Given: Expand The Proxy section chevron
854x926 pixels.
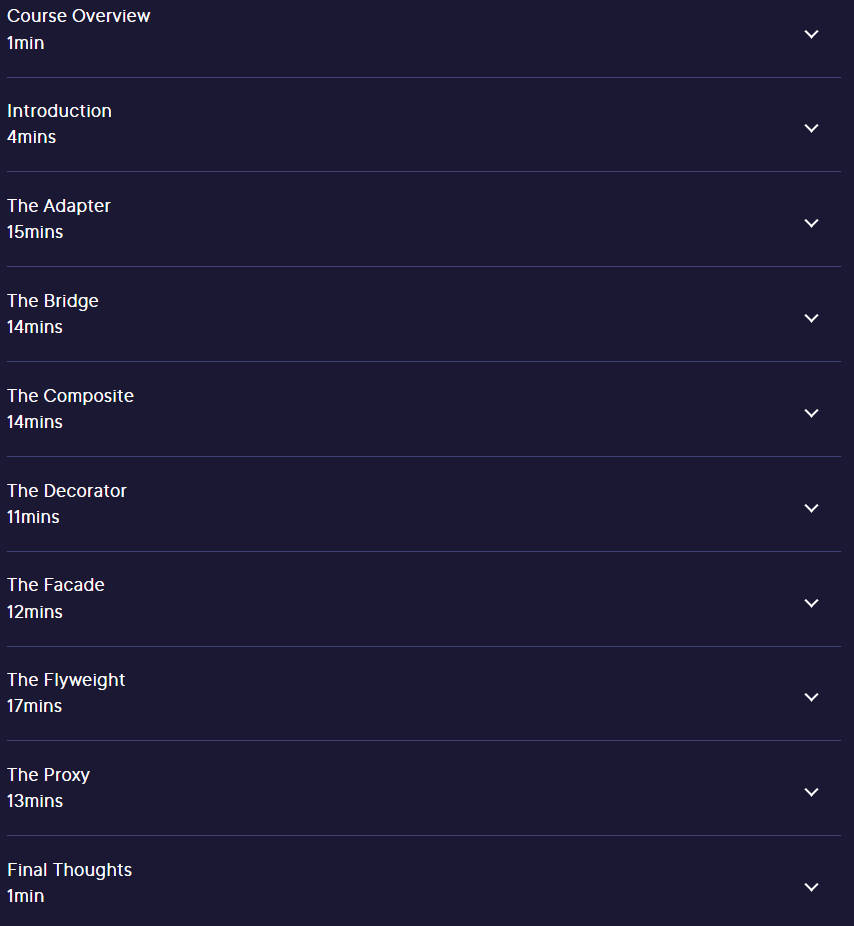Looking at the screenshot, I should [811, 793].
